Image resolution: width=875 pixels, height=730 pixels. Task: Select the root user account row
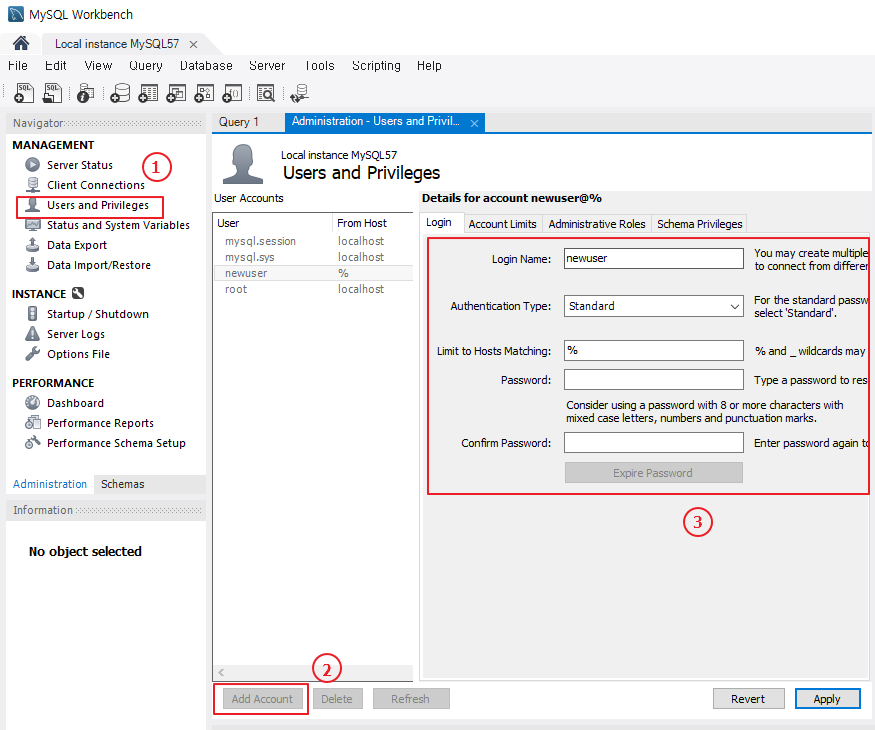(314, 289)
